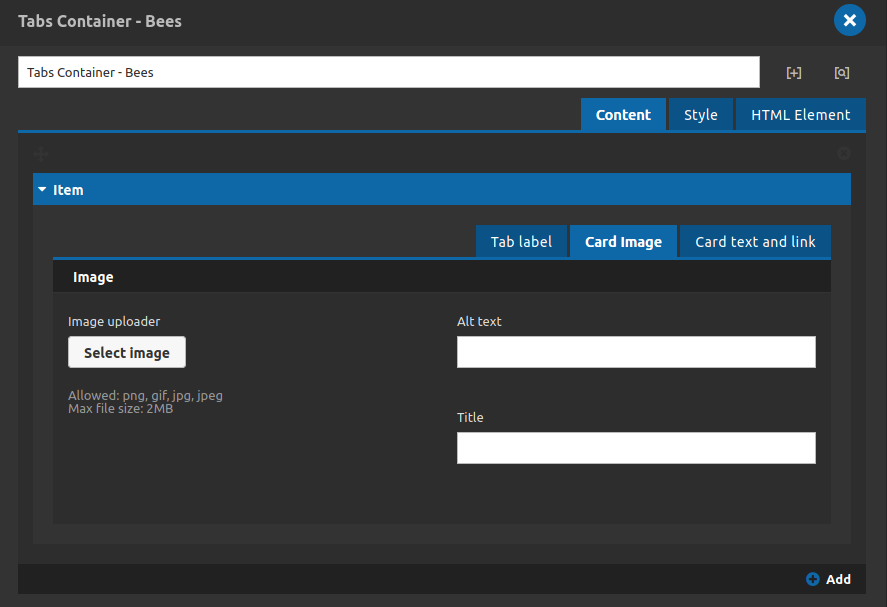This screenshot has width=887, height=607.
Task: Open the Card text and link tab
Action: pyautogui.click(x=755, y=242)
